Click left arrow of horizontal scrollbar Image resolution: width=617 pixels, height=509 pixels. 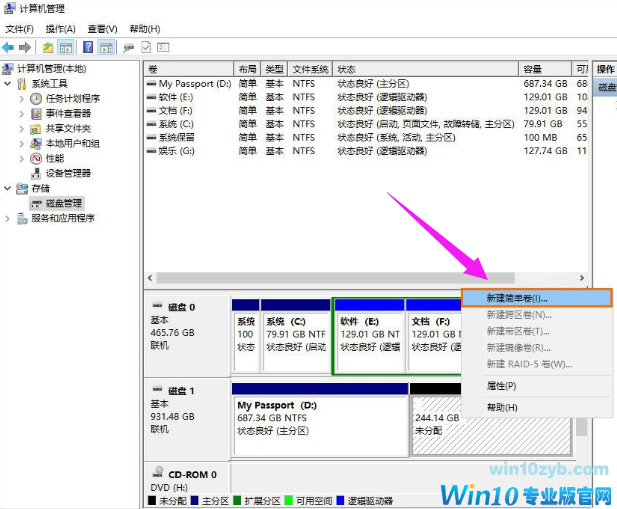coord(150,278)
